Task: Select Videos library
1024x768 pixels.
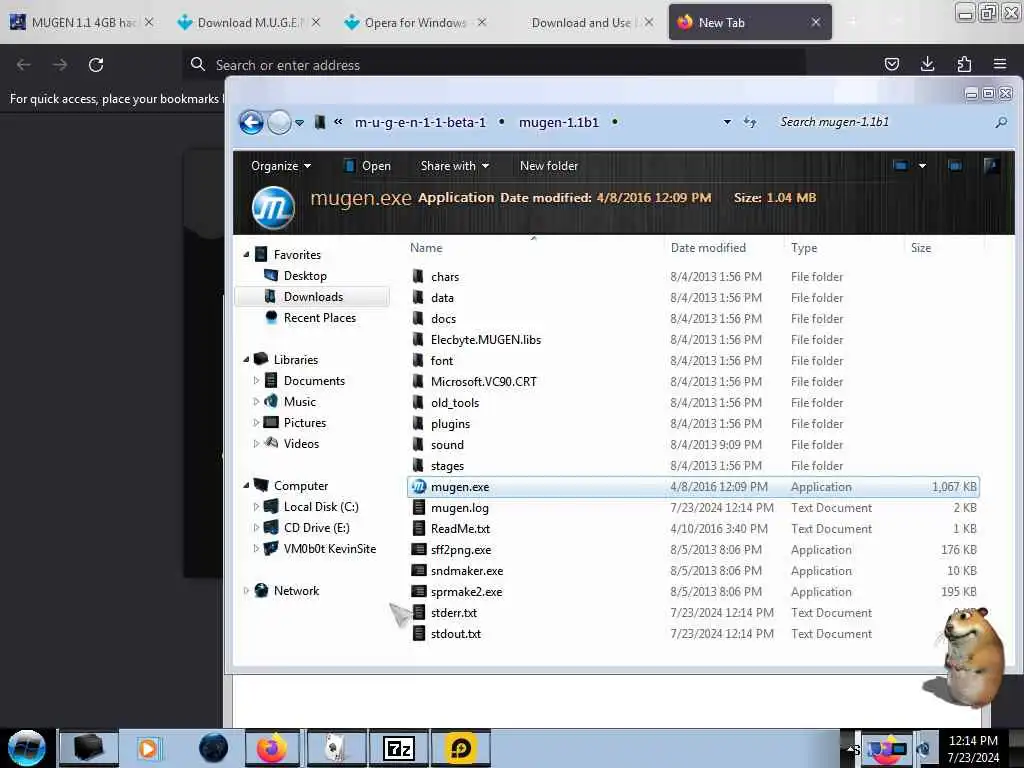Action: [301, 443]
